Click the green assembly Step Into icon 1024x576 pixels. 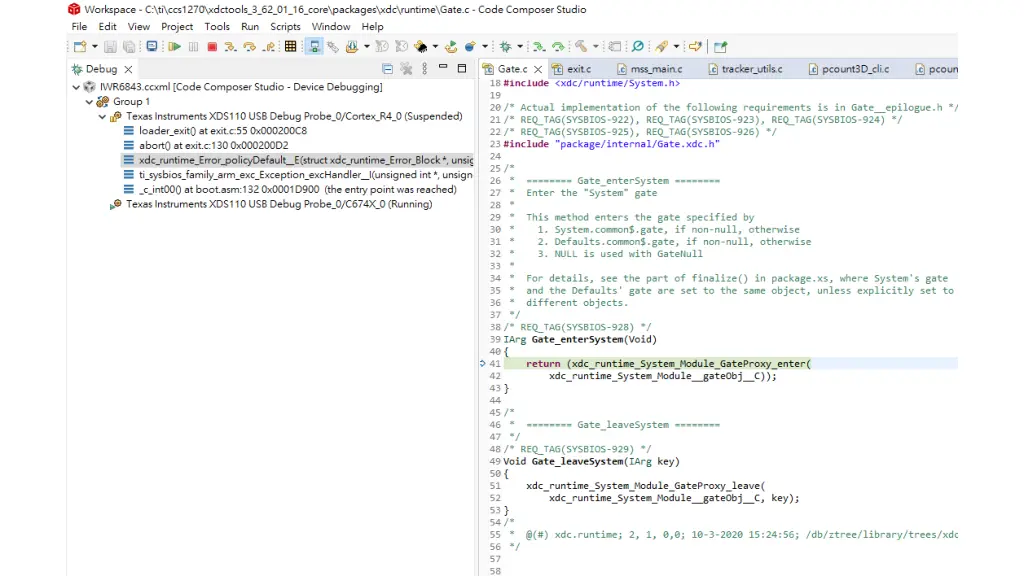pos(539,46)
